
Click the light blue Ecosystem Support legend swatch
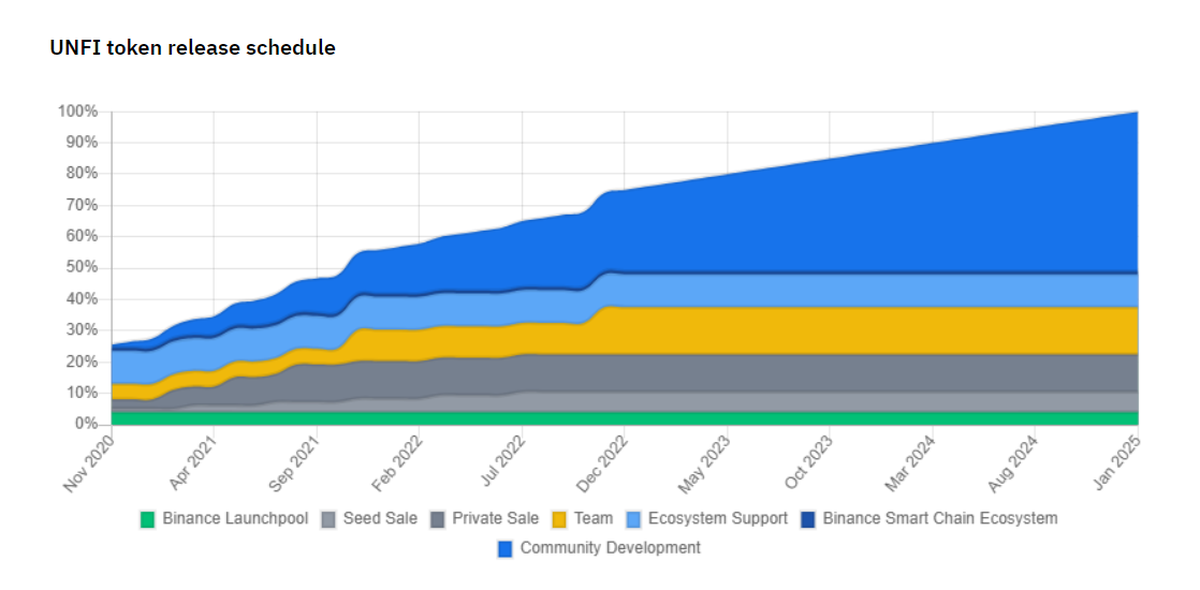[x=634, y=519]
